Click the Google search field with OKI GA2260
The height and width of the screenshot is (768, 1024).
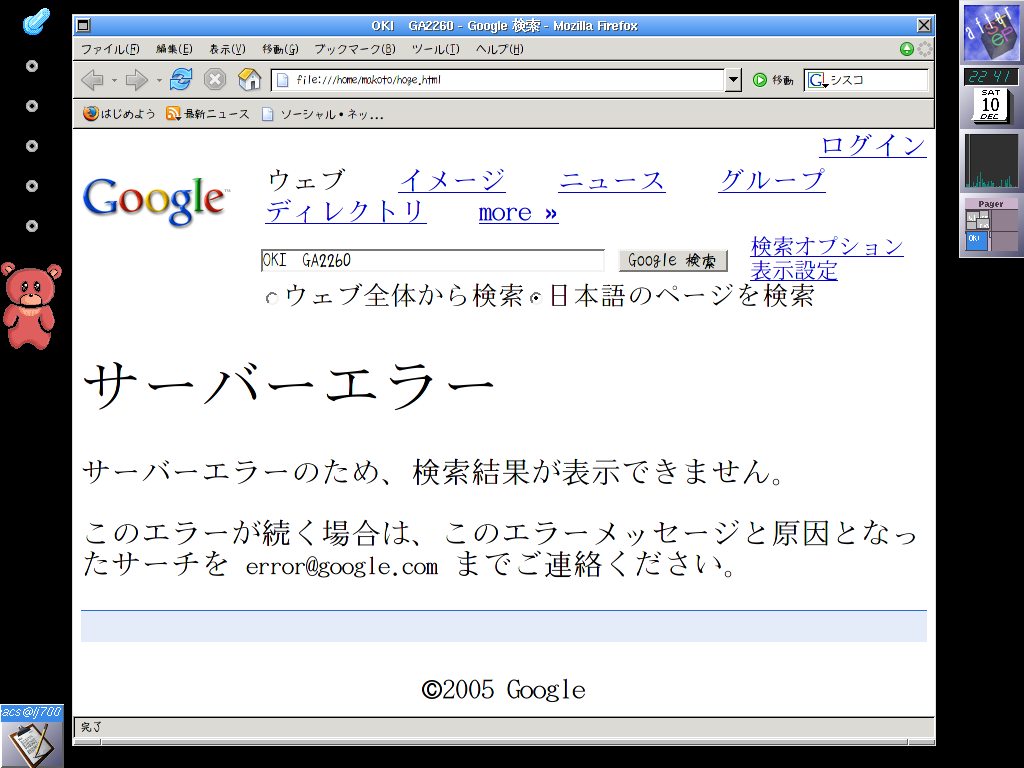(432, 260)
